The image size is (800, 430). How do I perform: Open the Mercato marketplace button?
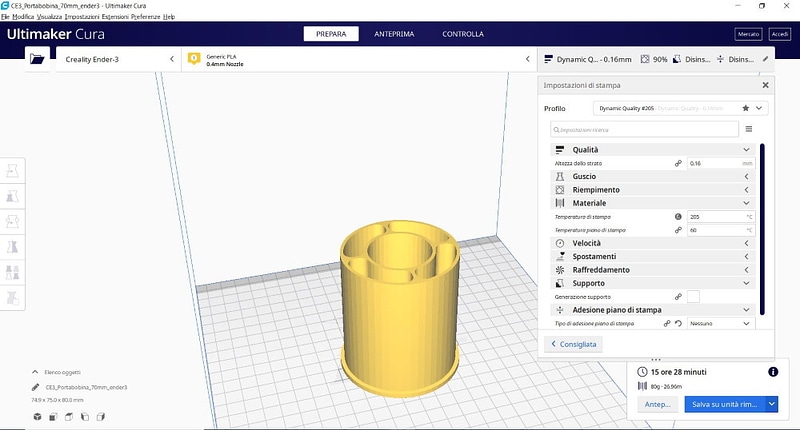[x=748, y=34]
